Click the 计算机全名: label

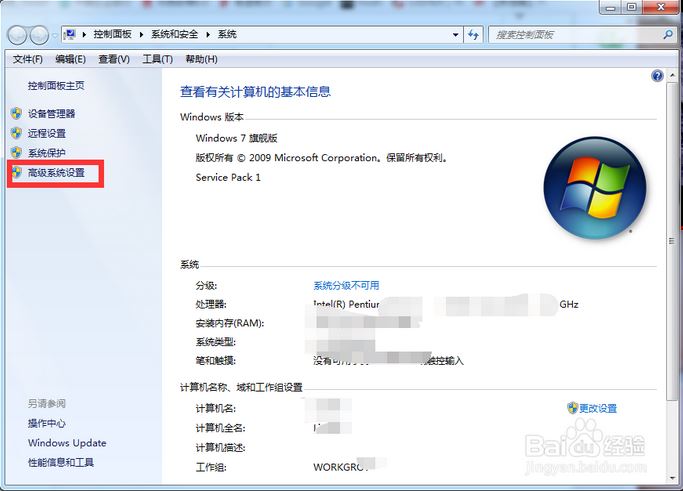pyautogui.click(x=220, y=428)
